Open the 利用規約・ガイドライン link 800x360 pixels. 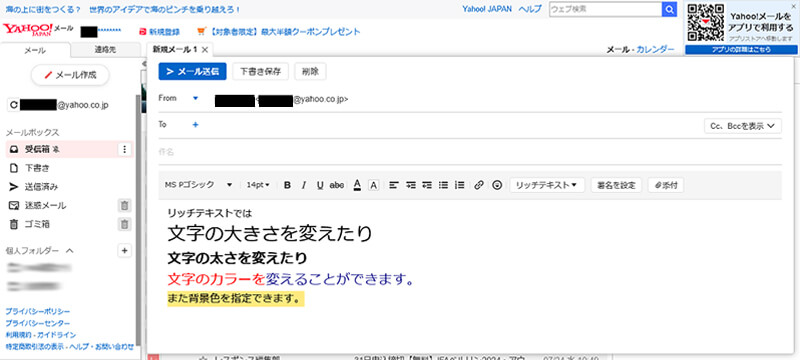40,335
